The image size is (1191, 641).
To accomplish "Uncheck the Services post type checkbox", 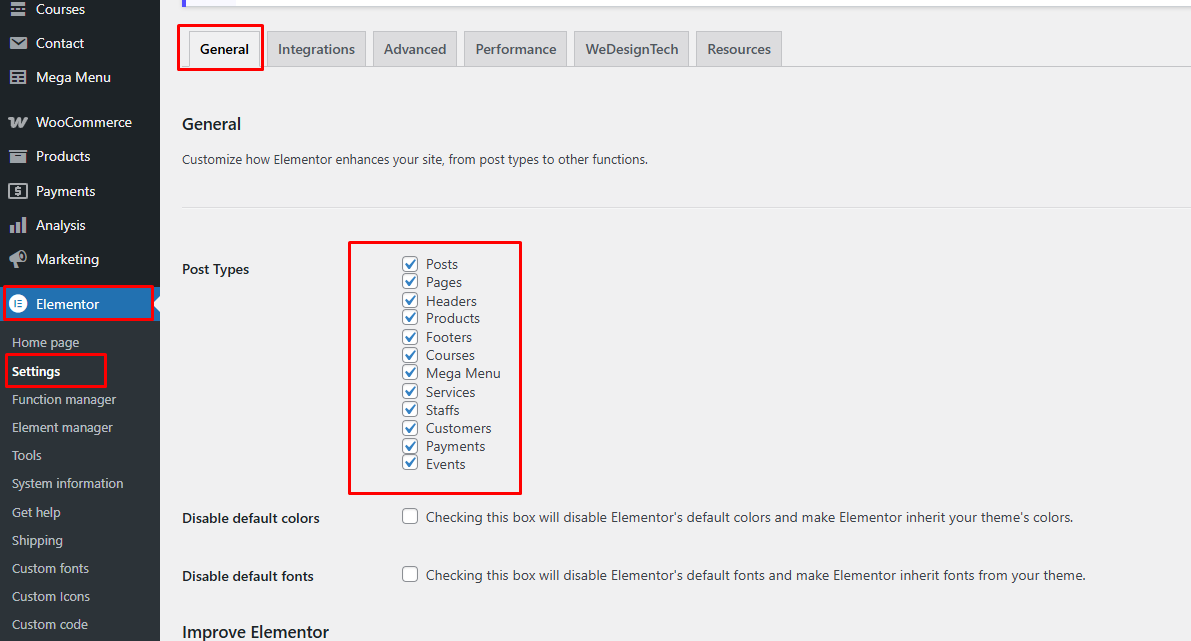I will click(410, 391).
